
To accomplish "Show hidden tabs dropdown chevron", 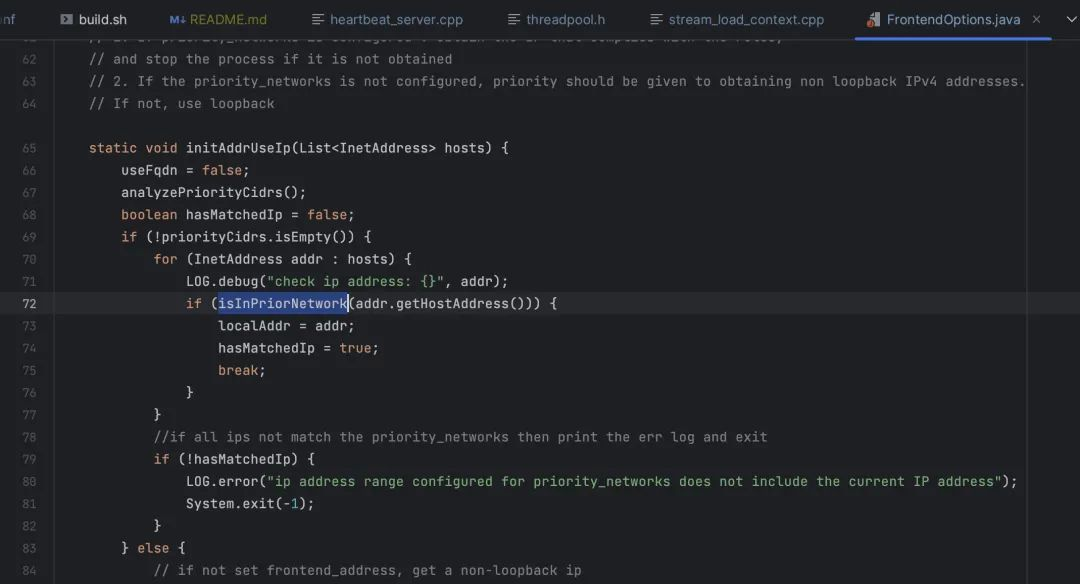I will coord(1071,19).
